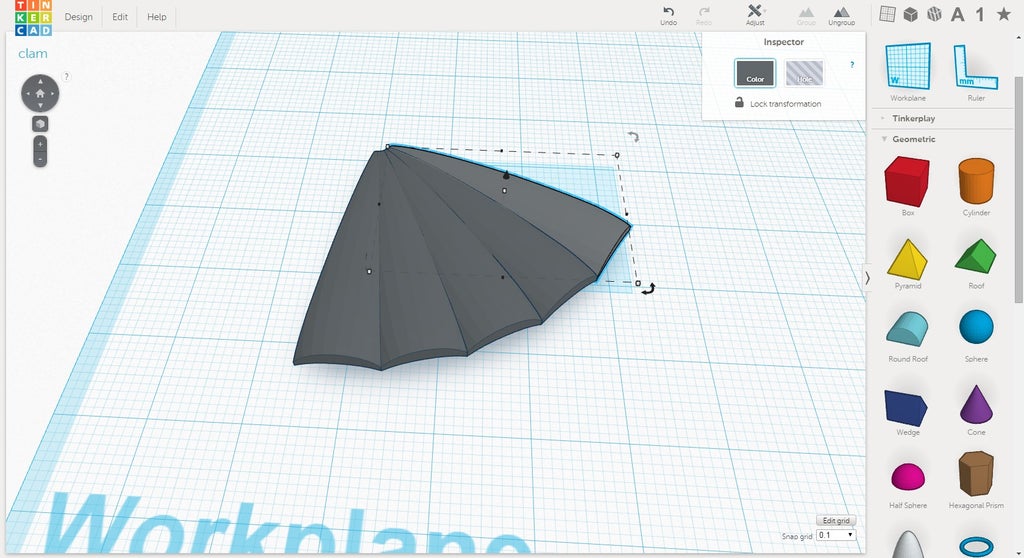Toggle Lock transformation
This screenshot has height=558, width=1024.
click(778, 103)
